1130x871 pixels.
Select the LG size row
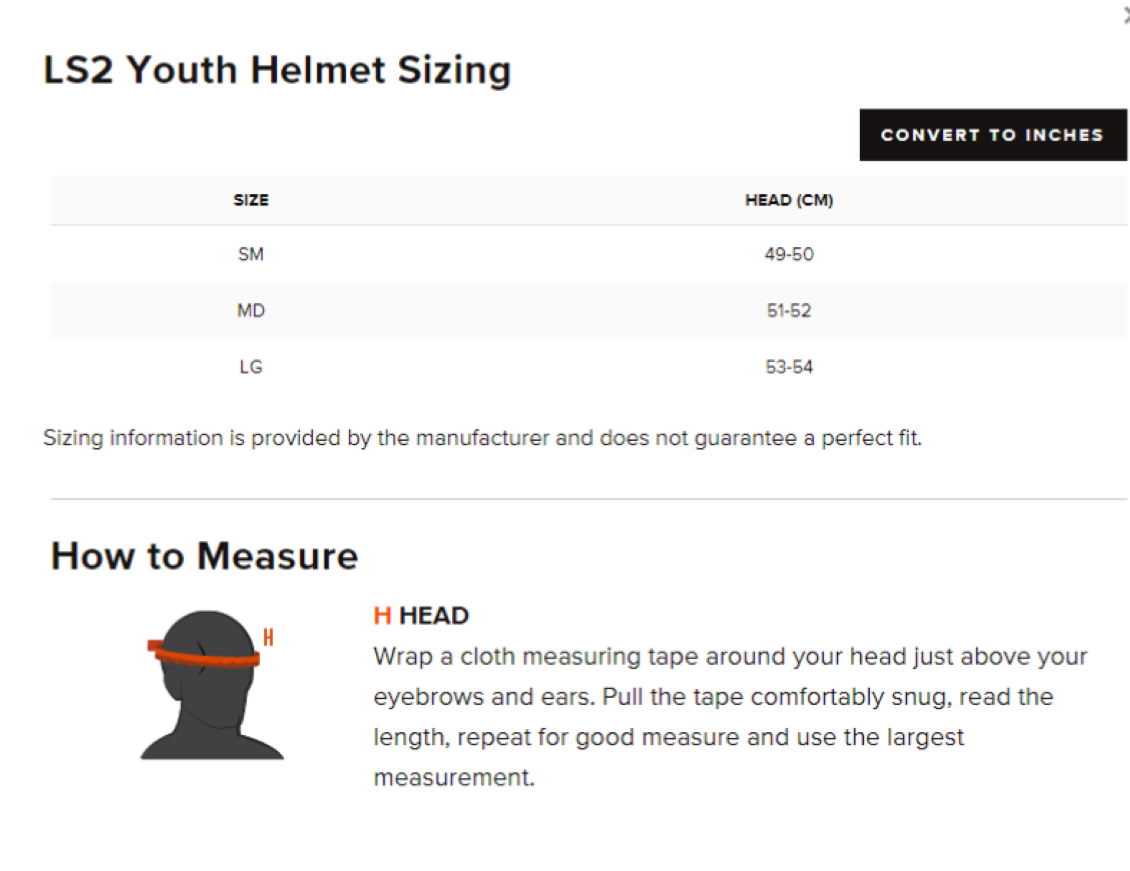point(252,366)
